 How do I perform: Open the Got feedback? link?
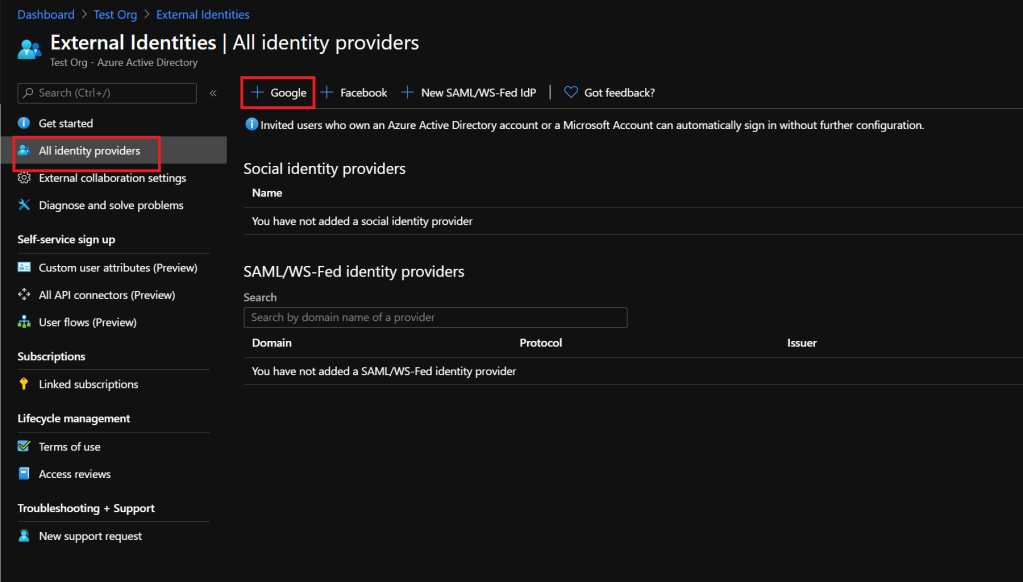610,93
